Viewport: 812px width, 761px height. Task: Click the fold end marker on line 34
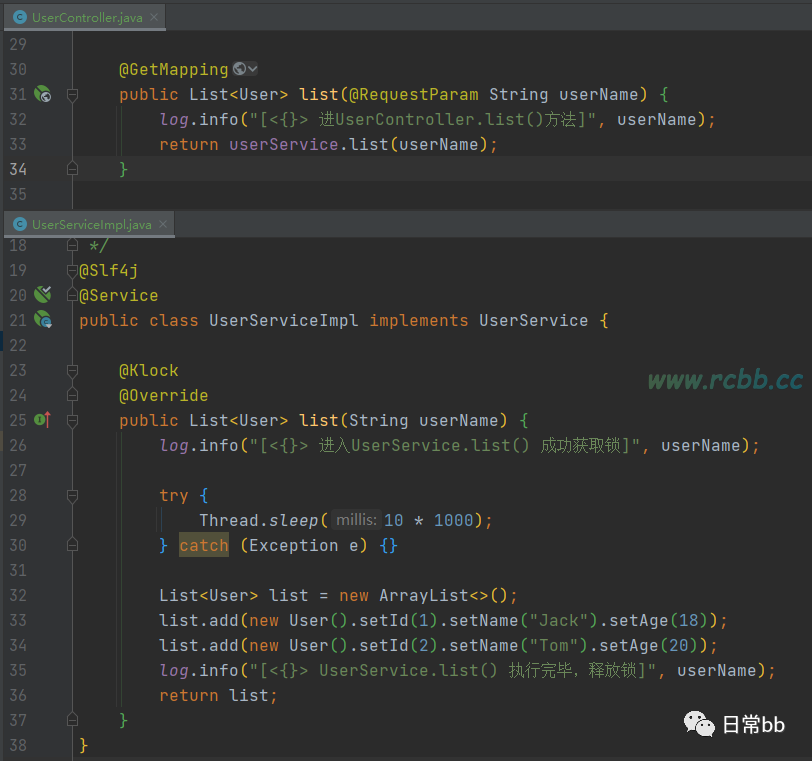(72, 169)
